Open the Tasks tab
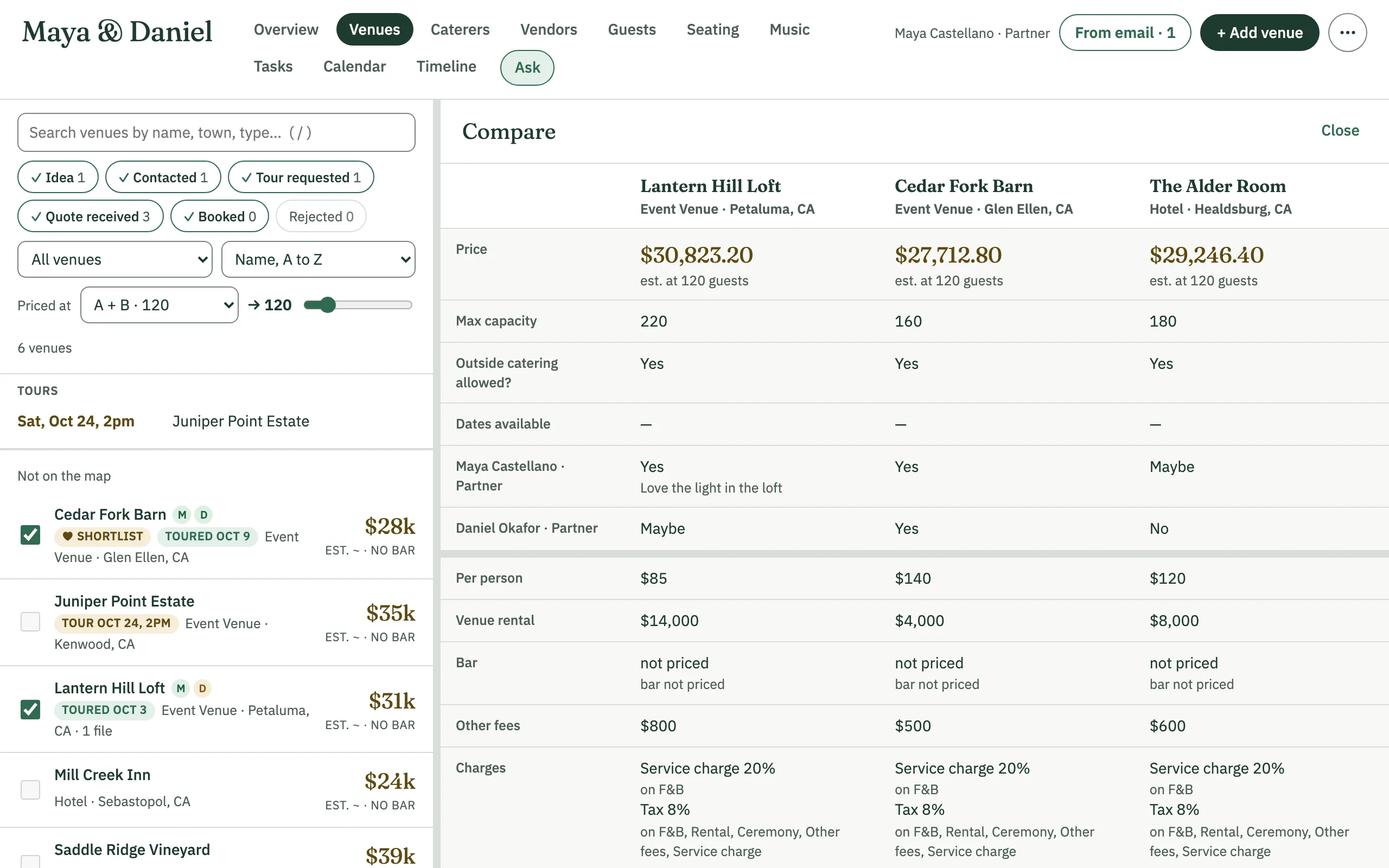1389x868 pixels. (x=273, y=67)
